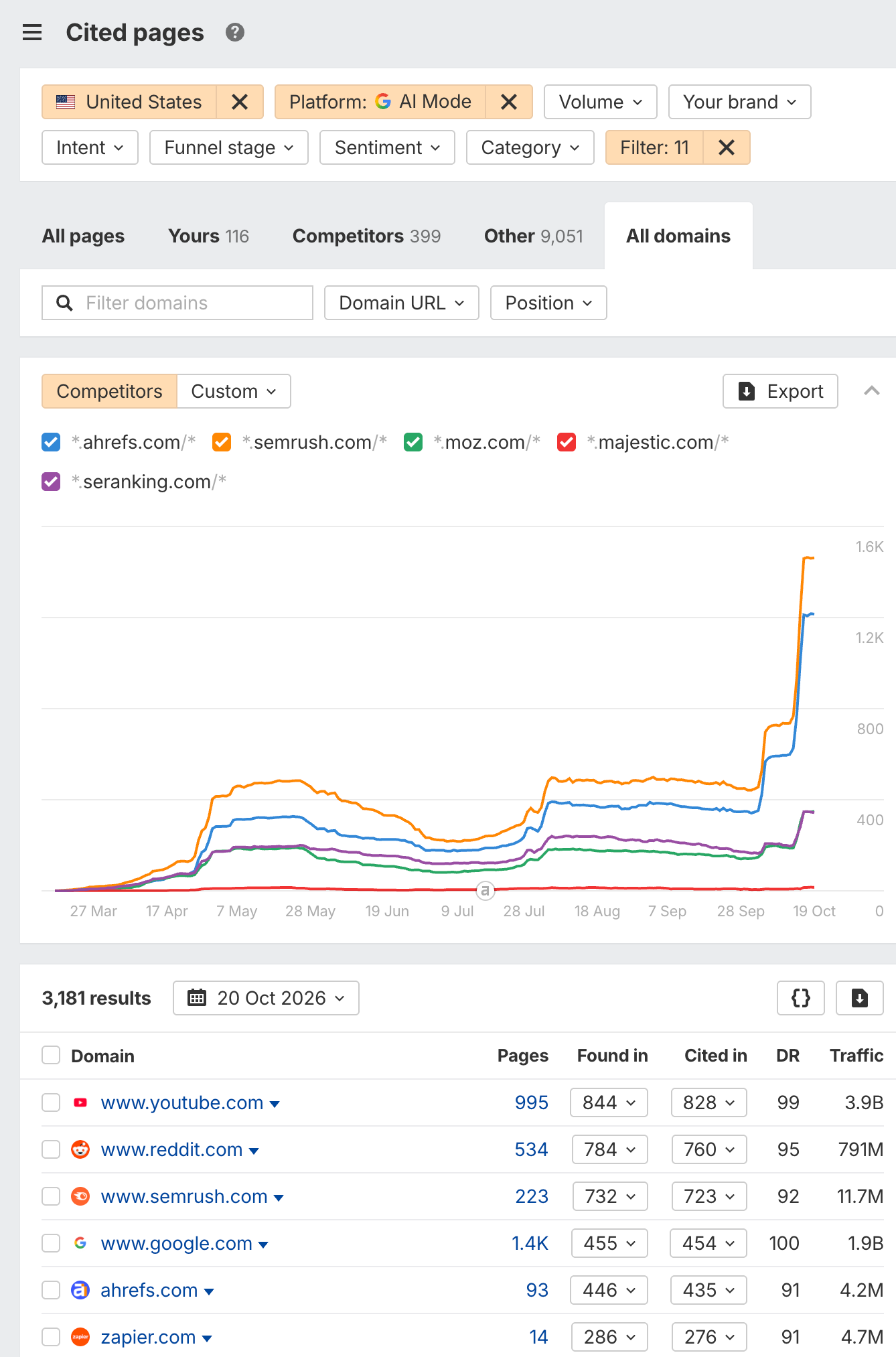Expand the Funnel stage dropdown
896x1357 pixels.
229,147
